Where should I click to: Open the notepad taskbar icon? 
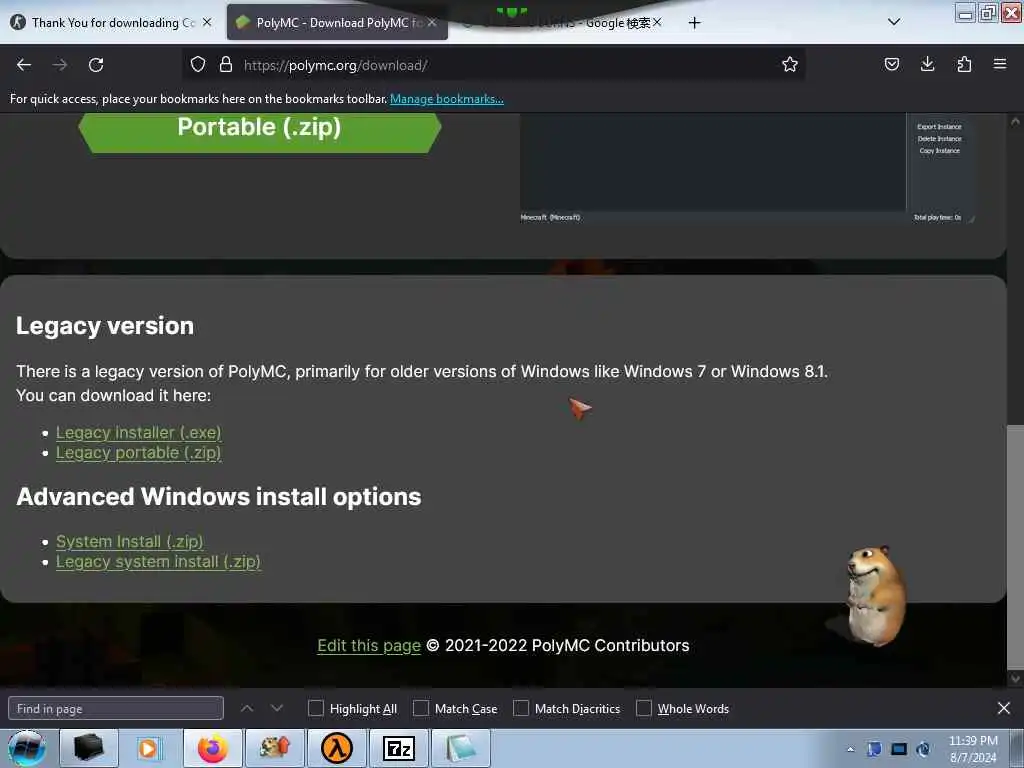[461, 748]
